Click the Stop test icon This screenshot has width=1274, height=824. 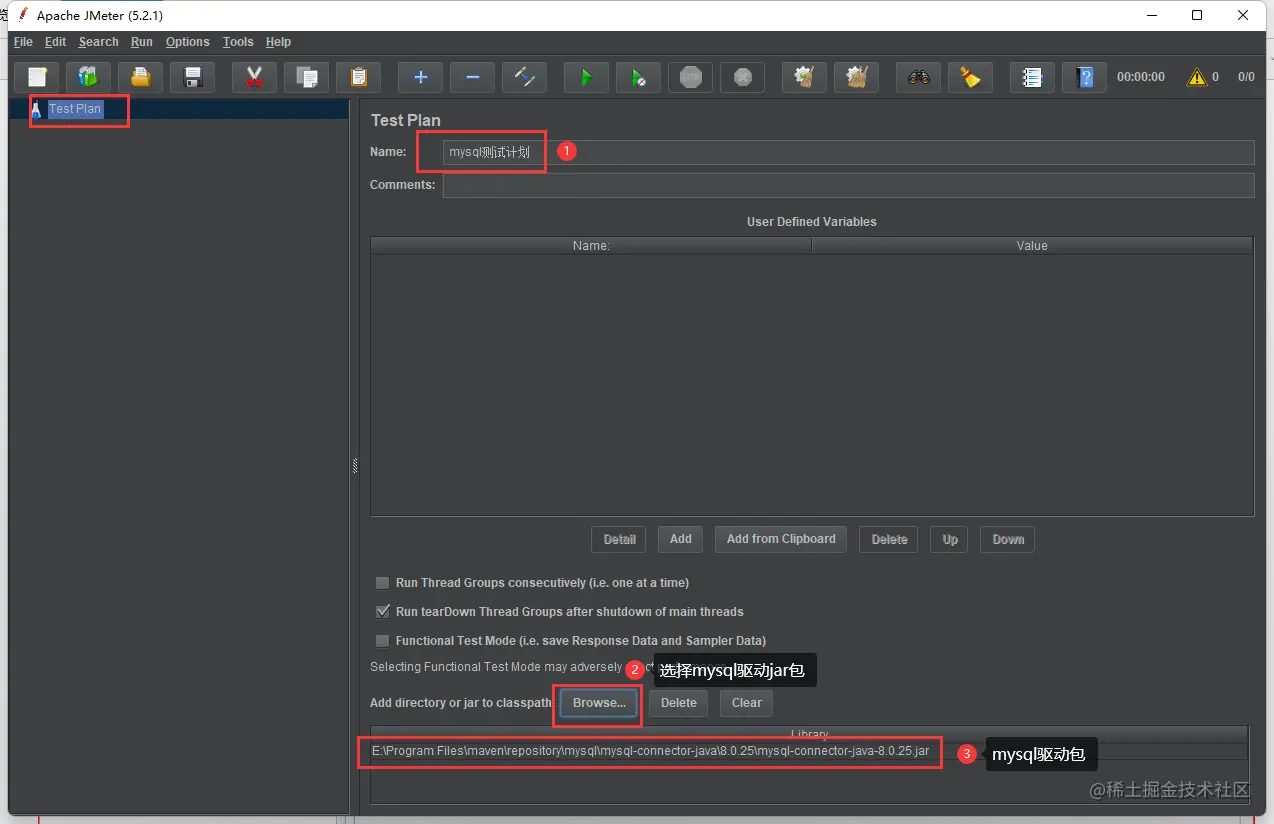691,77
